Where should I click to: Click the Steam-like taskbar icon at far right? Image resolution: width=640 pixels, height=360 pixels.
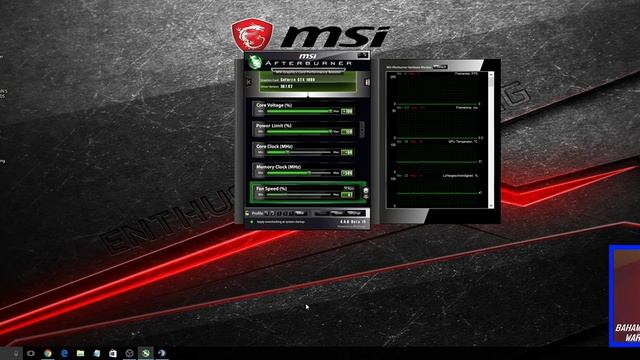162,353
